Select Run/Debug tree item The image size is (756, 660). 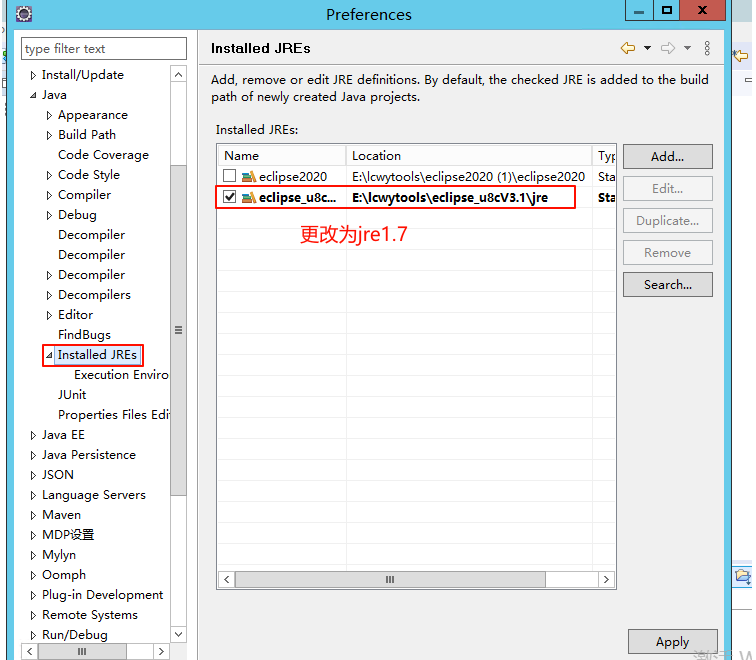click(75, 635)
